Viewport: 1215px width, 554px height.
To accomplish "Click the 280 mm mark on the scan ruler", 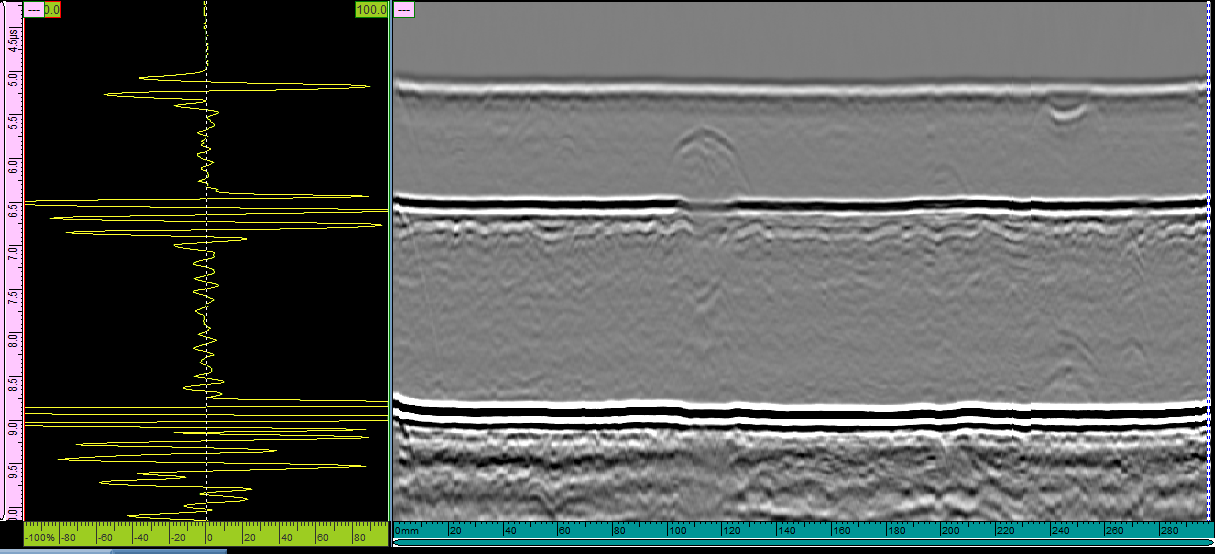I will point(1168,530).
